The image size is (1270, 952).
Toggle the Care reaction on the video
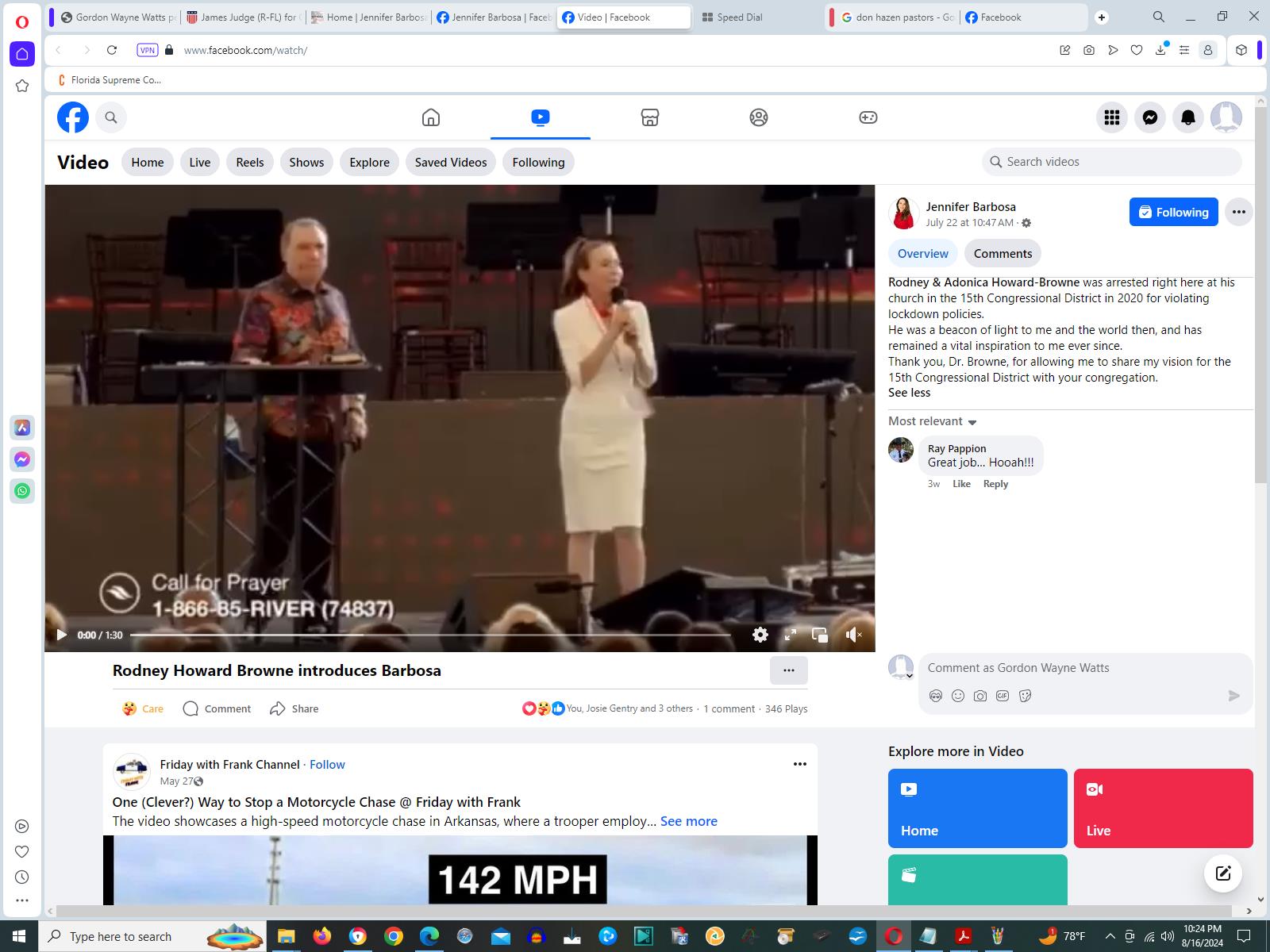pos(143,708)
